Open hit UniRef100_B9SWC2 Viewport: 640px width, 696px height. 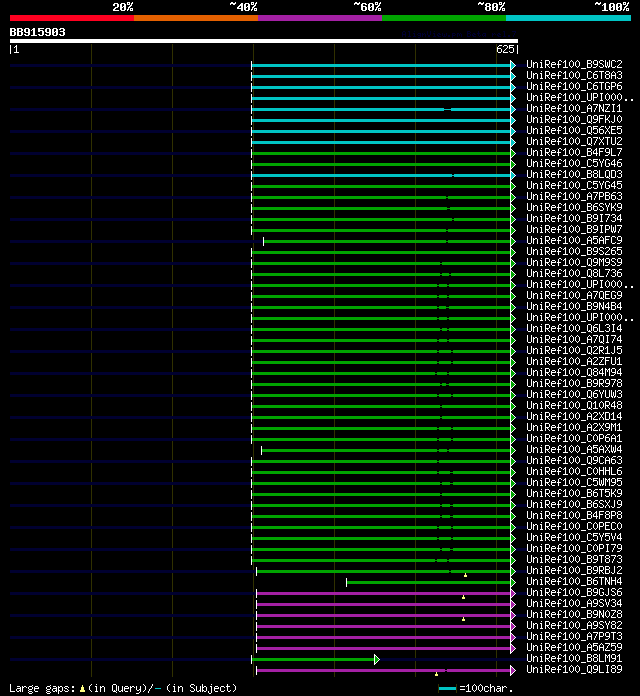(x=574, y=64)
